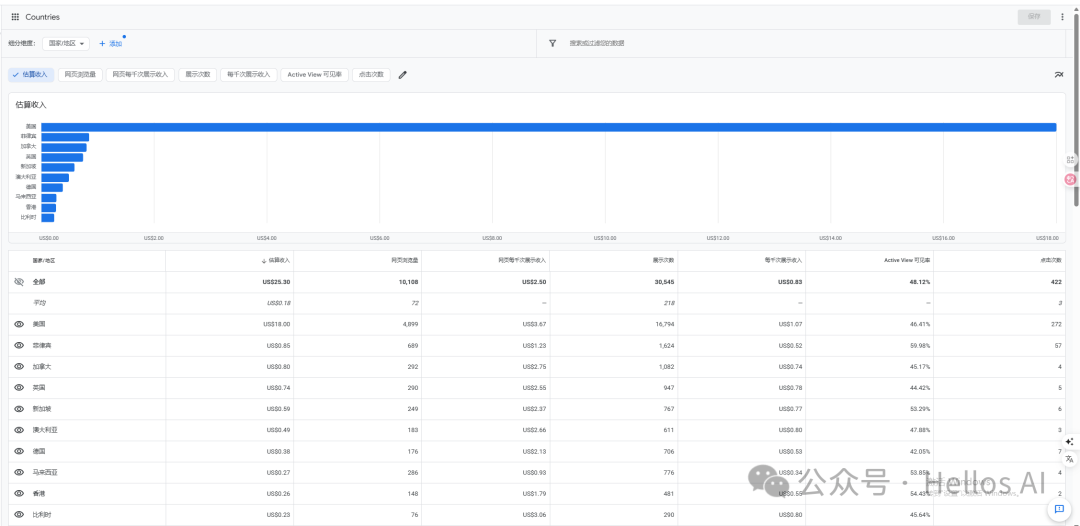The image size is (1080, 526).
Task: Select the 点击次数 metric chip
Action: (371, 74)
